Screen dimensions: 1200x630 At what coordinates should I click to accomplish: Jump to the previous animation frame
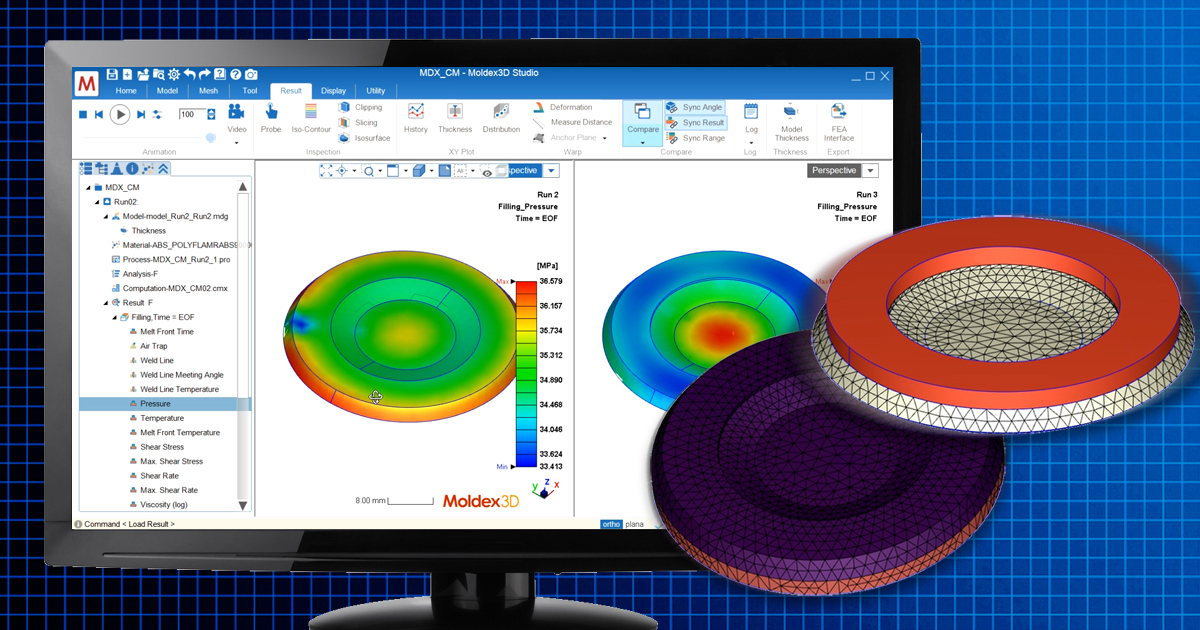pos(99,114)
